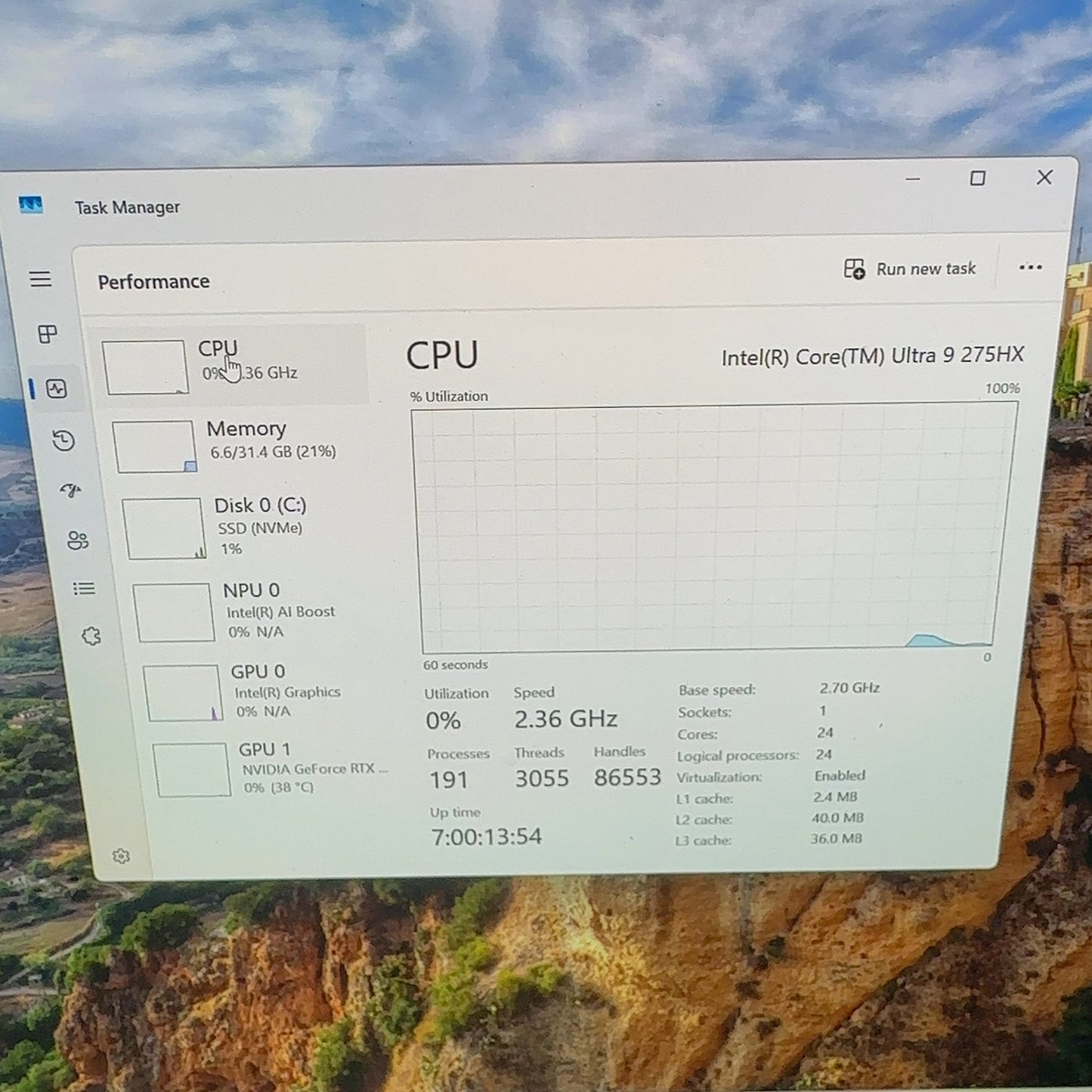The height and width of the screenshot is (1092, 1092).
Task: Click the CPU utilization graph
Action: tap(713, 528)
